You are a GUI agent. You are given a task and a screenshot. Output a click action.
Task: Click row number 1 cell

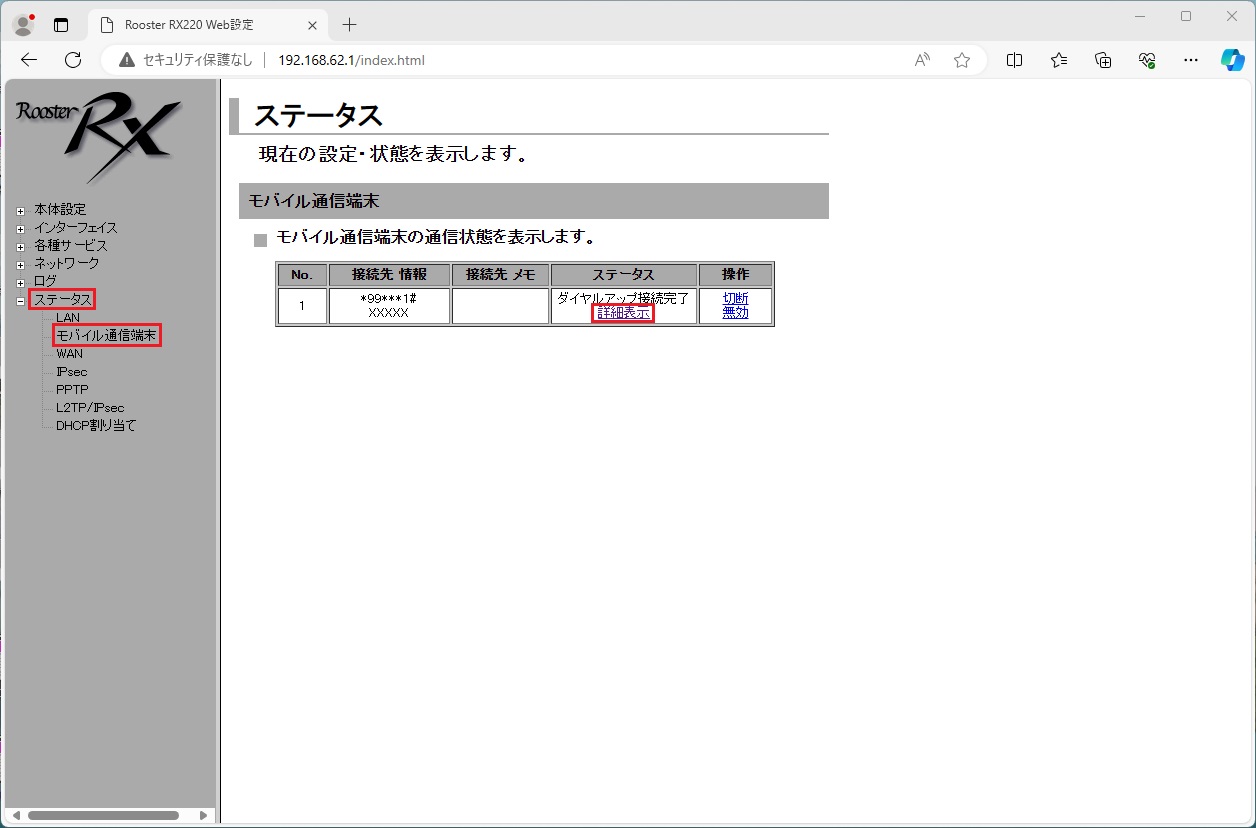[302, 306]
